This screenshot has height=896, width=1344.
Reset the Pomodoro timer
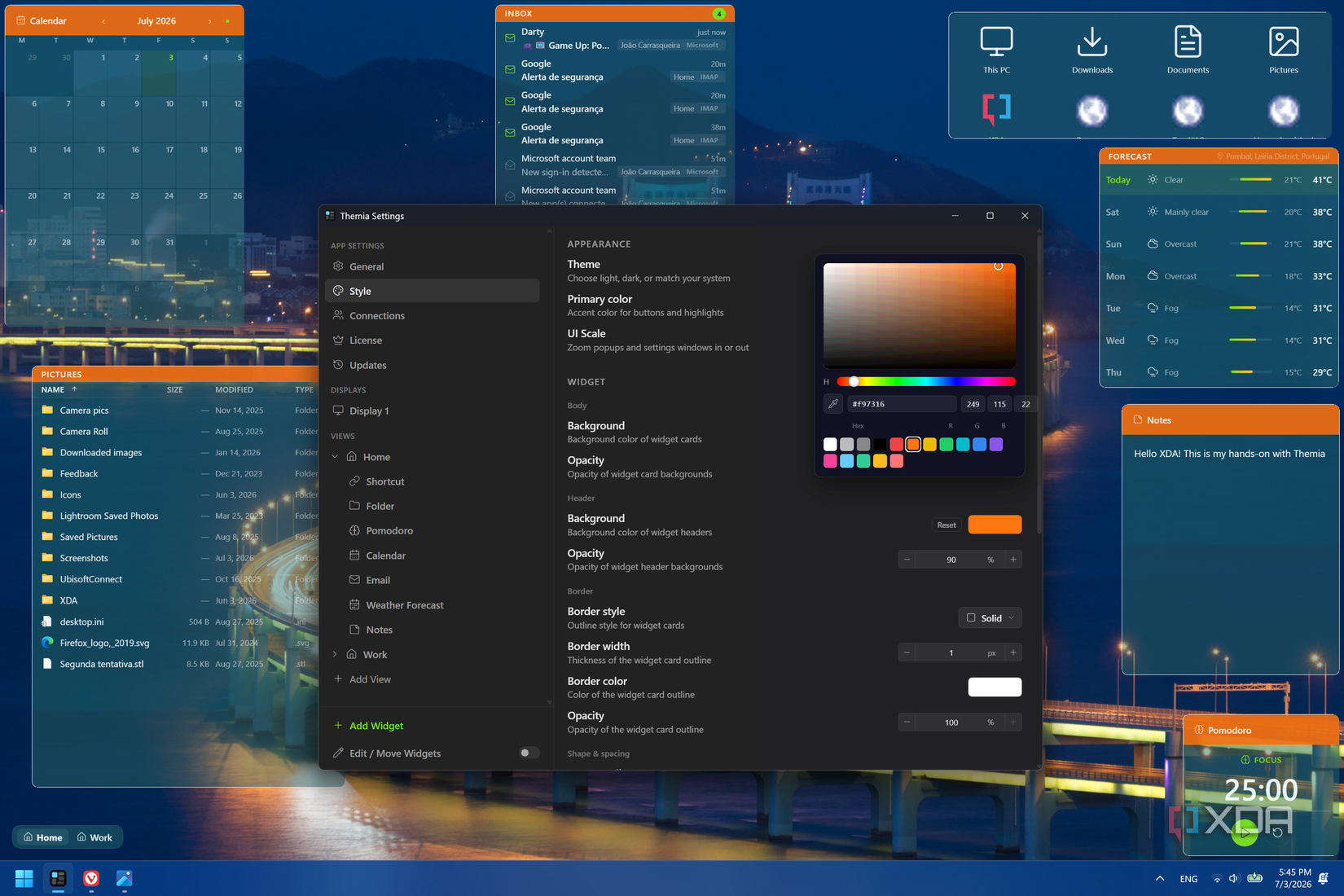tap(1277, 832)
